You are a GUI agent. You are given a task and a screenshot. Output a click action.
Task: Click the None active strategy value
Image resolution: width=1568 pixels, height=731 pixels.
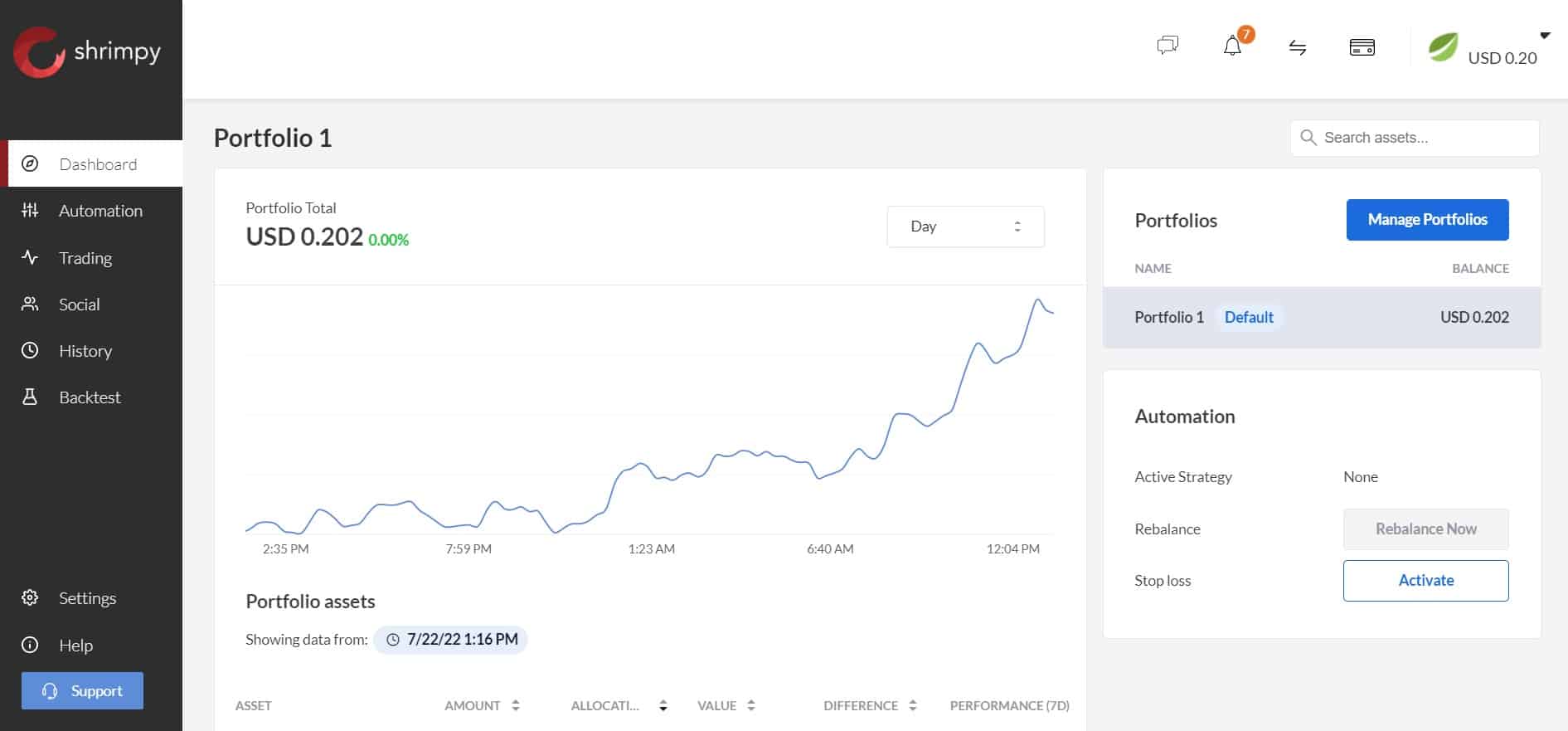pyautogui.click(x=1361, y=477)
